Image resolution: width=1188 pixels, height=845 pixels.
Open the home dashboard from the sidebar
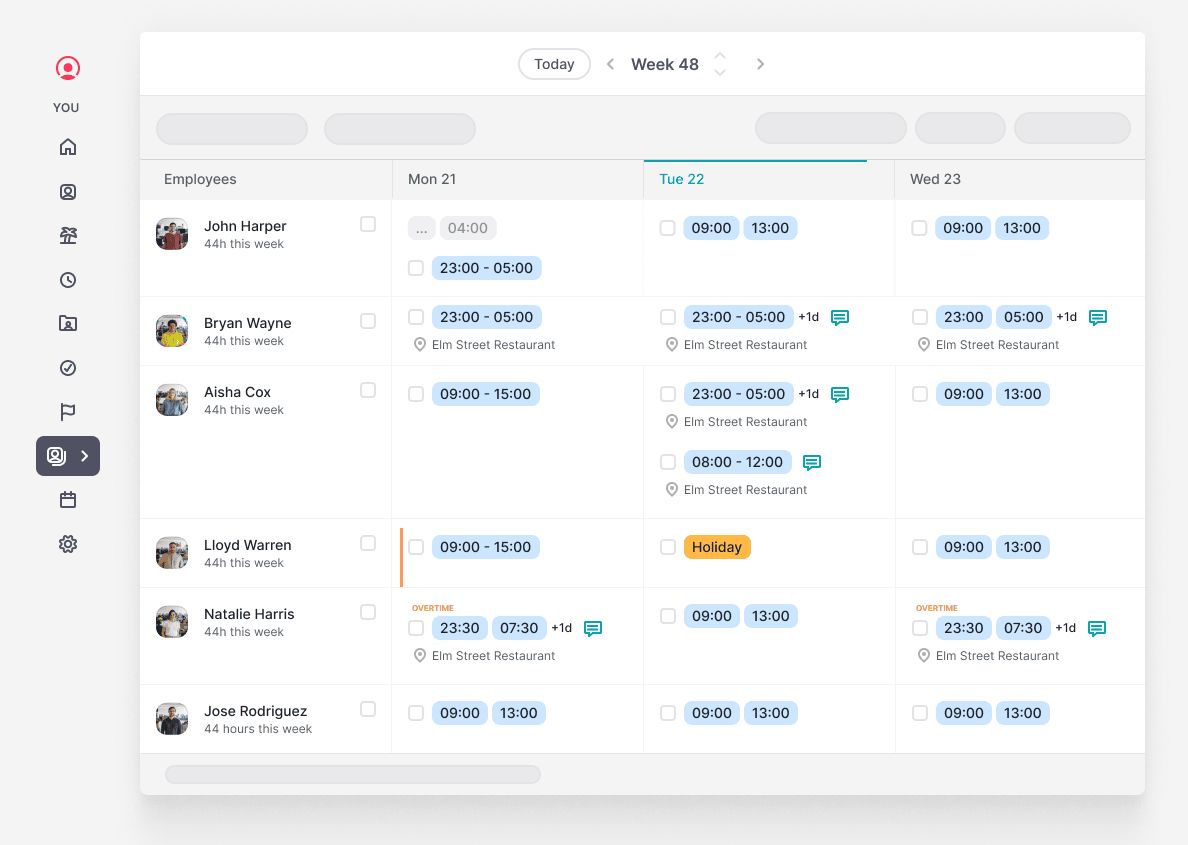coord(67,147)
